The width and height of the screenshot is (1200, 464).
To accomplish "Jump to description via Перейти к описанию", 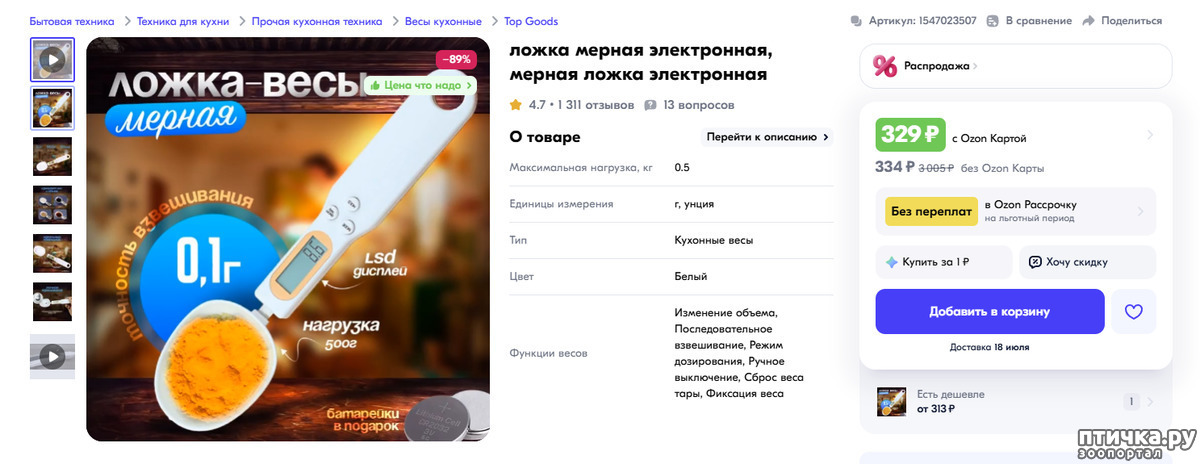I will click(768, 137).
